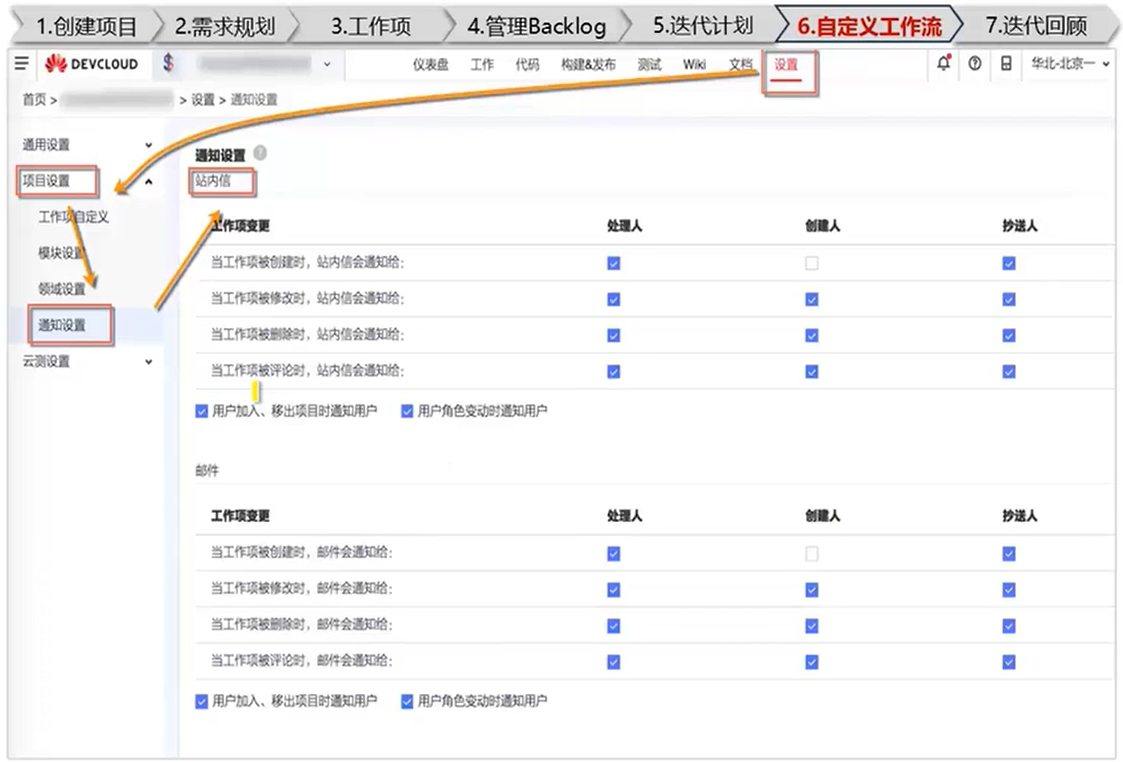The image size is (1123, 762).
Task: Select step 6.自定义工作流
Action: point(869,26)
